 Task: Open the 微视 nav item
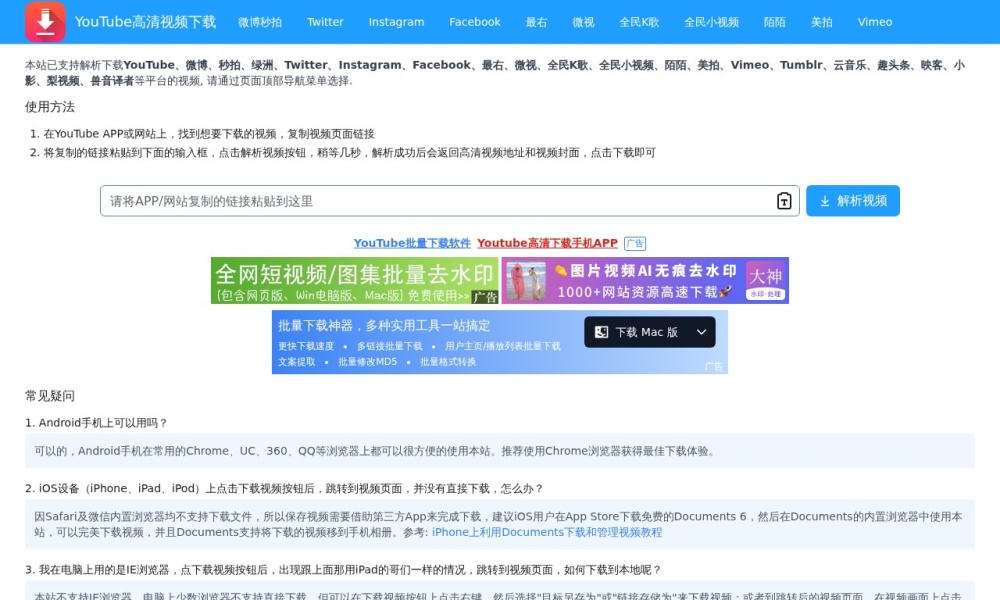pos(584,22)
